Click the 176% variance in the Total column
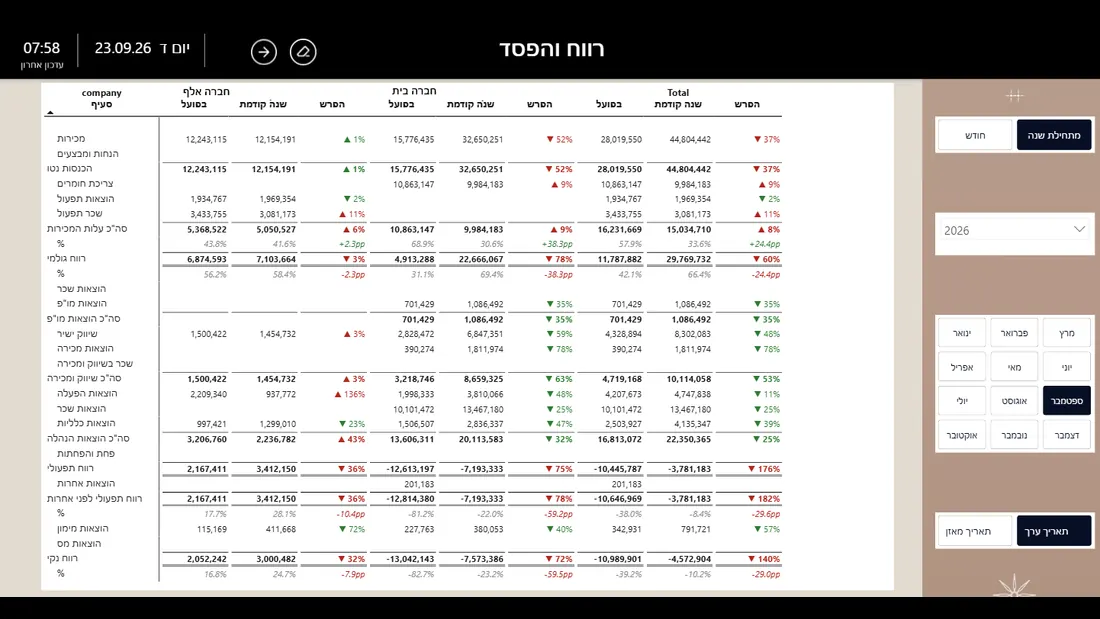This screenshot has height=619, width=1100. [x=764, y=469]
